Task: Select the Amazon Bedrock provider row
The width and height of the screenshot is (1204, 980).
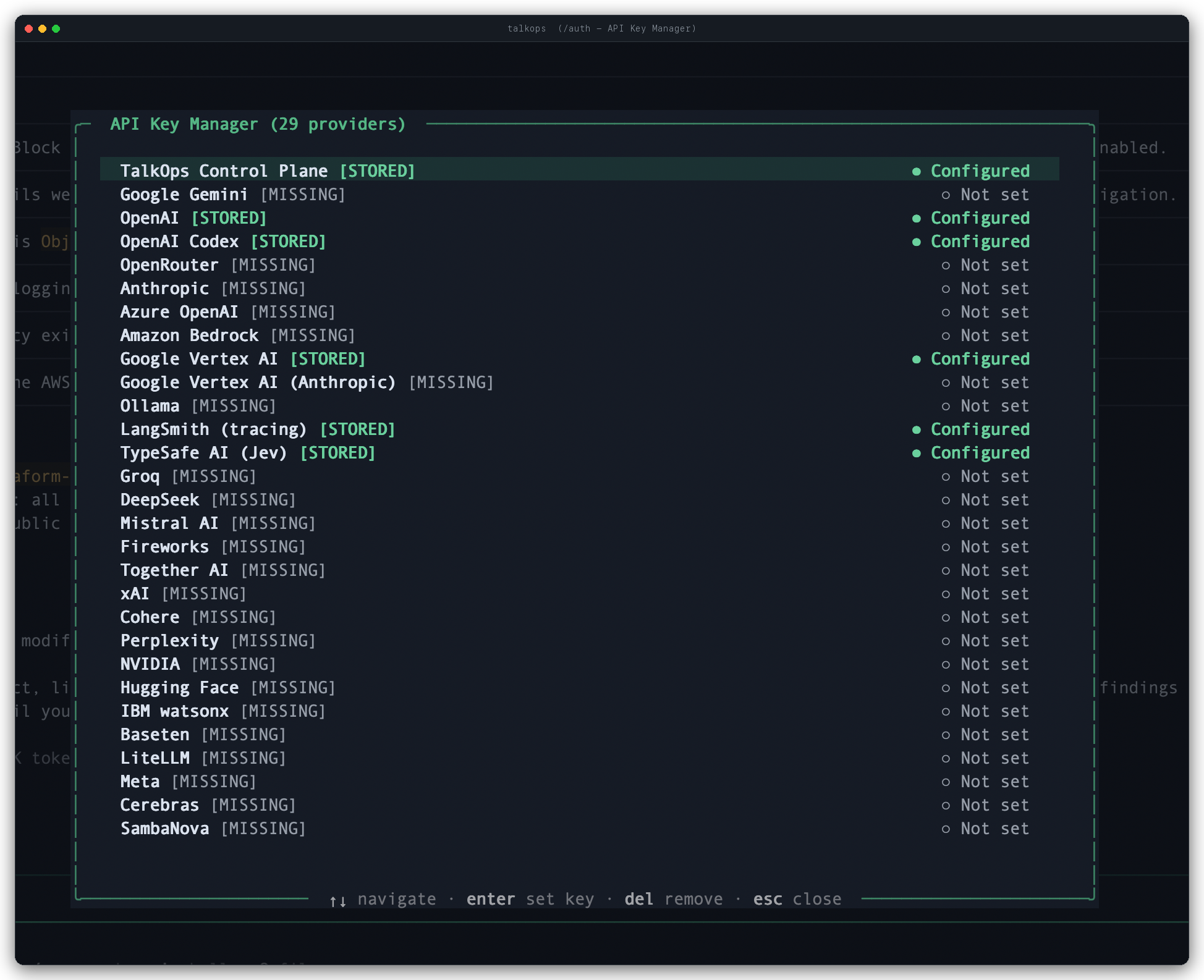Action: [x=579, y=335]
